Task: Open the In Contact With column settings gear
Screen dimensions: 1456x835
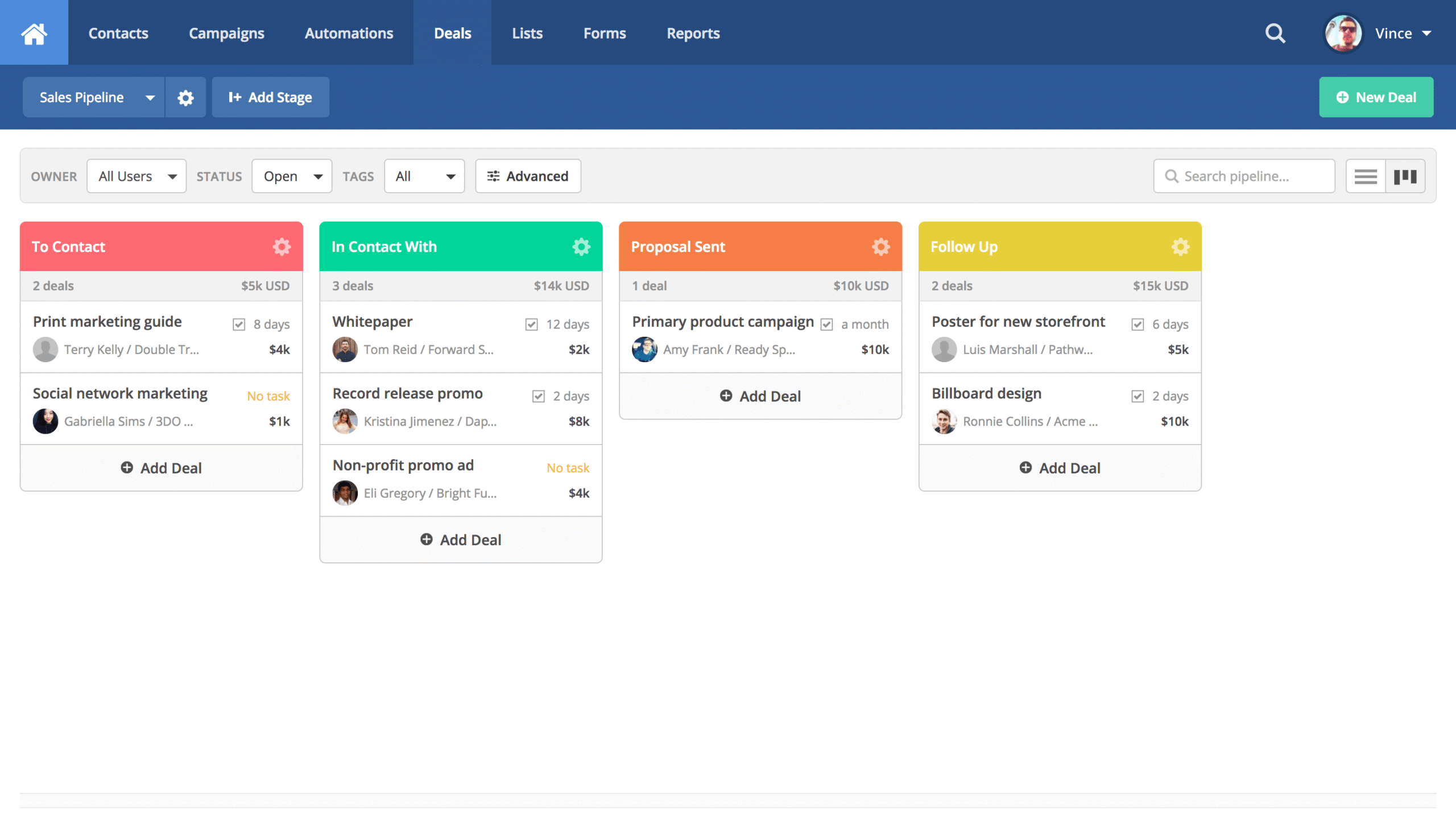Action: [581, 246]
